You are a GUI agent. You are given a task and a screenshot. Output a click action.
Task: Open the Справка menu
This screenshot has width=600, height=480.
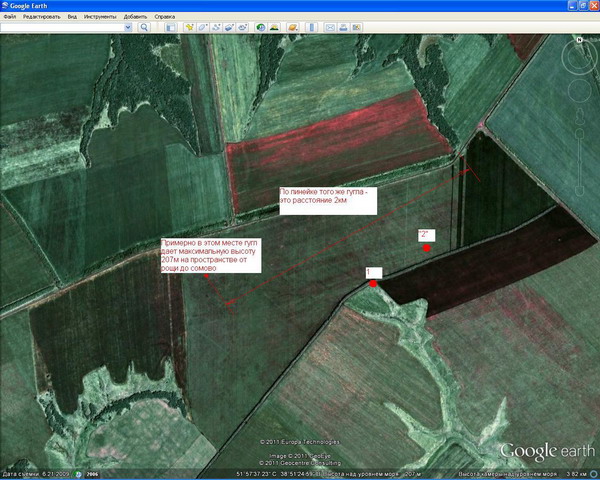click(164, 17)
